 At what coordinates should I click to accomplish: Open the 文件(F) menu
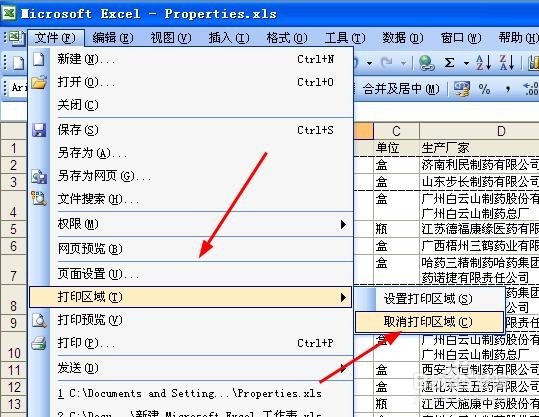tap(55, 37)
